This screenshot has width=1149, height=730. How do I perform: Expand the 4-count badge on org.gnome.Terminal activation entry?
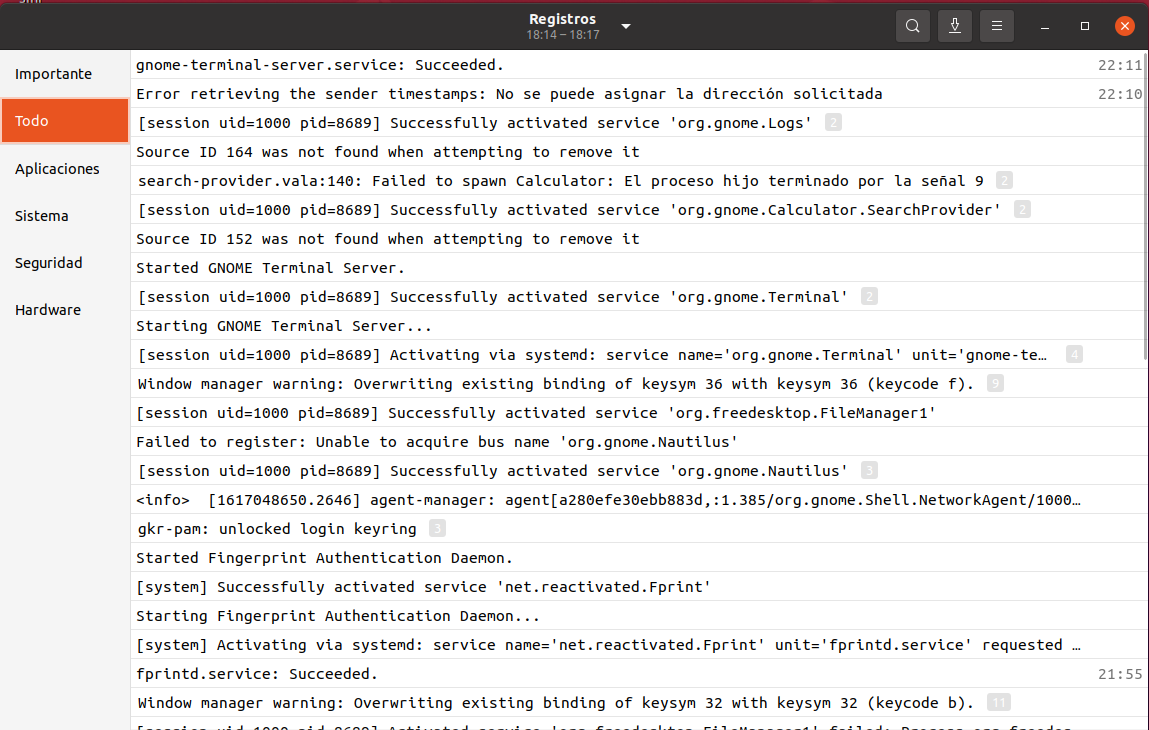coord(1074,354)
